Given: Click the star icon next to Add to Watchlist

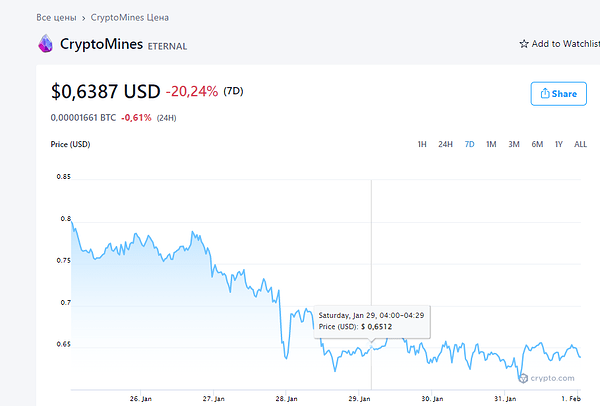Looking at the screenshot, I should (x=524, y=44).
